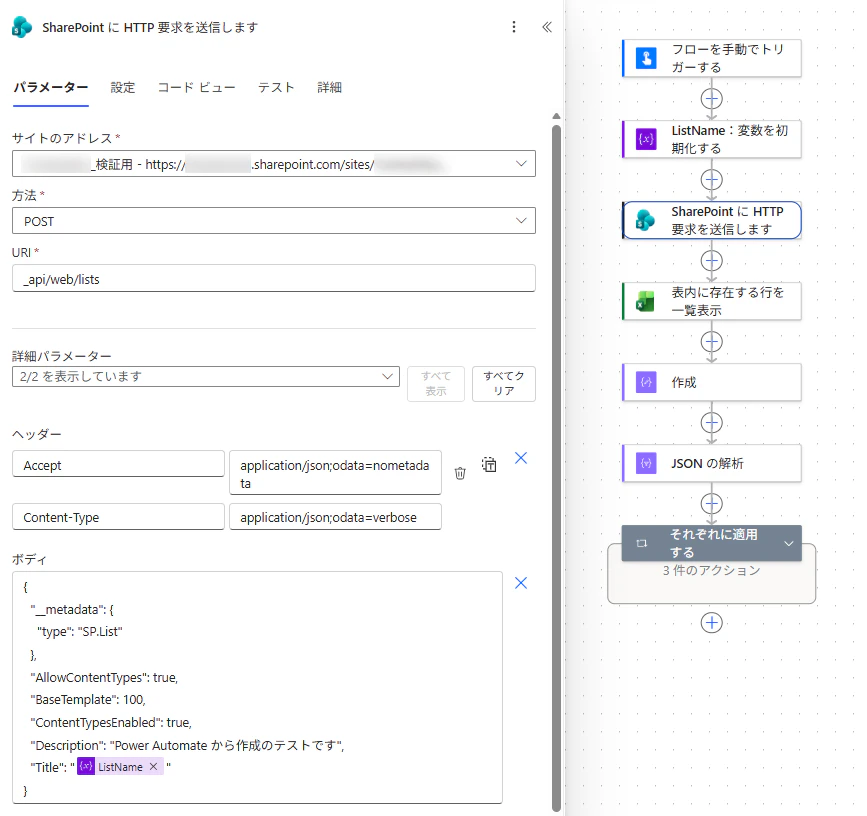The height and width of the screenshot is (816, 867).
Task: Add a step below Excel rows node
Action: click(712, 342)
